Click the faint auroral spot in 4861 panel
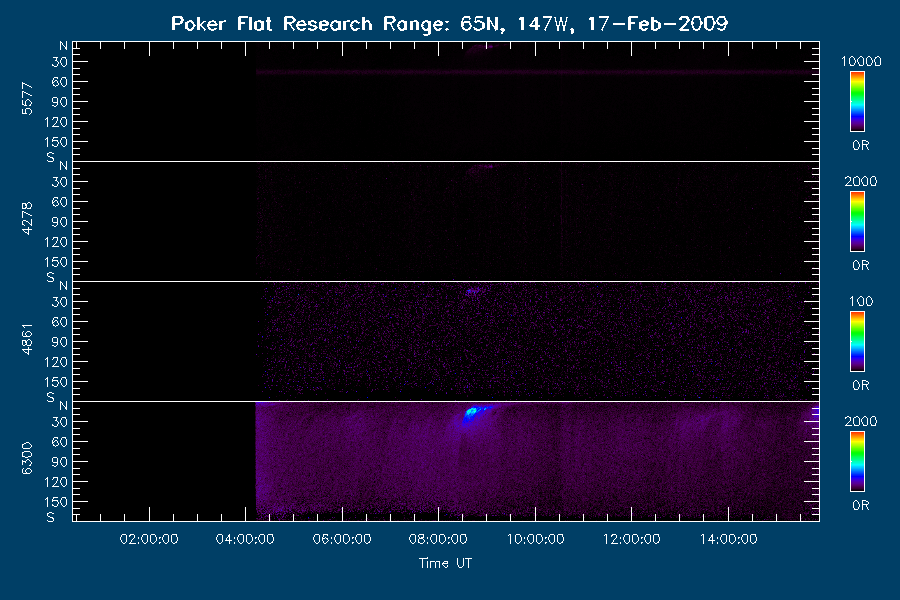 pyautogui.click(x=472, y=291)
